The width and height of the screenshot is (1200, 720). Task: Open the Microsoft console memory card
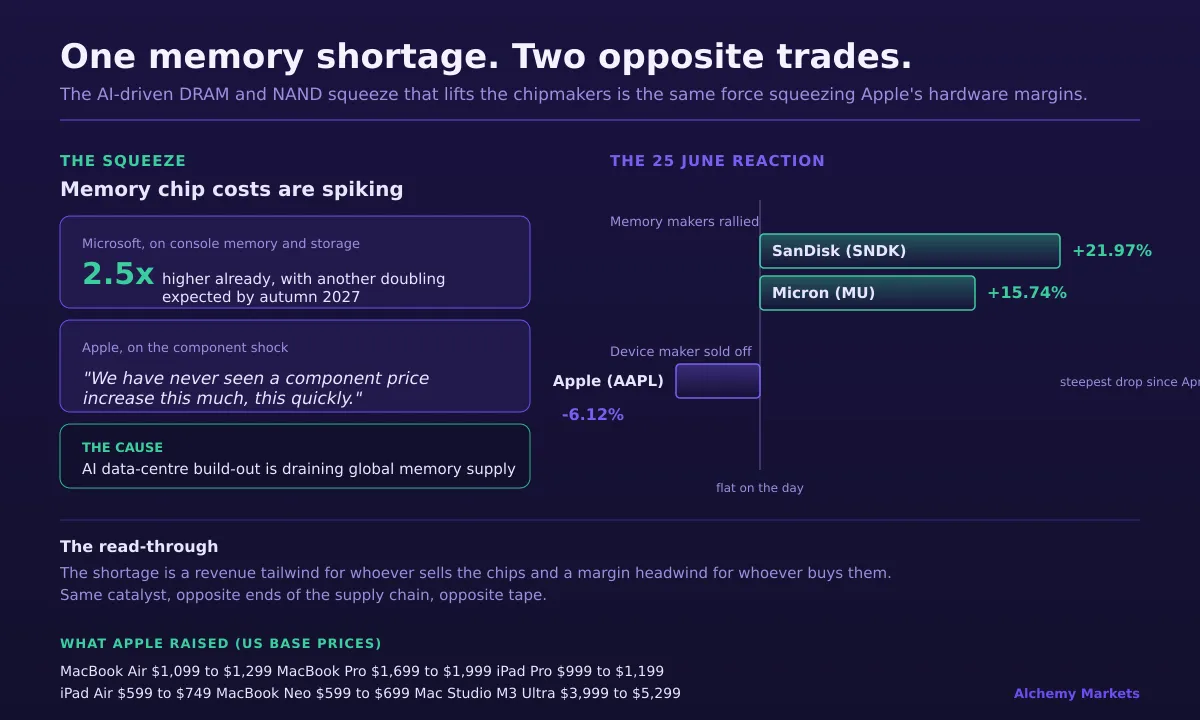[x=295, y=262]
